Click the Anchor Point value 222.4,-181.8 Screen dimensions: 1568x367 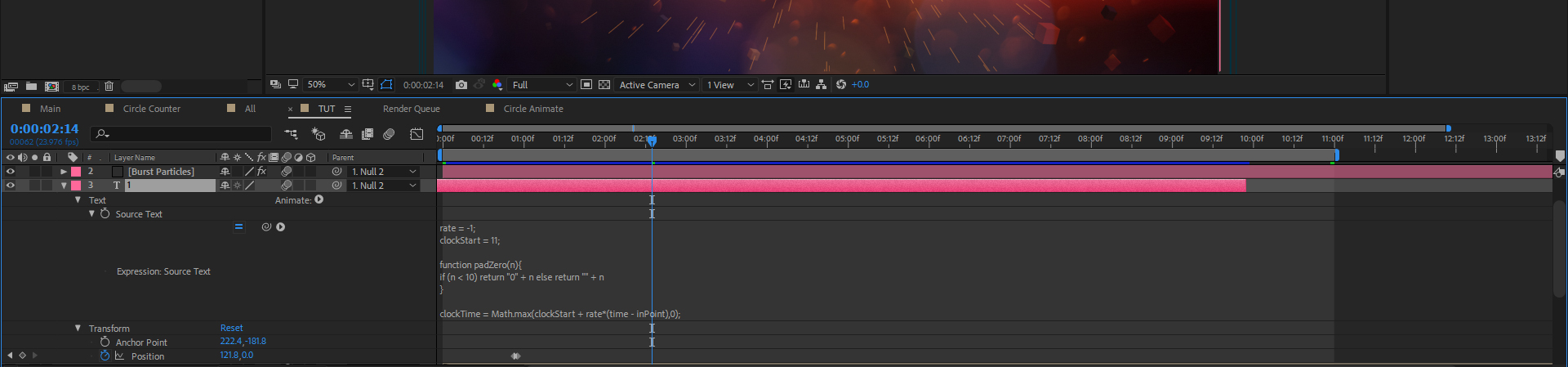click(x=243, y=342)
